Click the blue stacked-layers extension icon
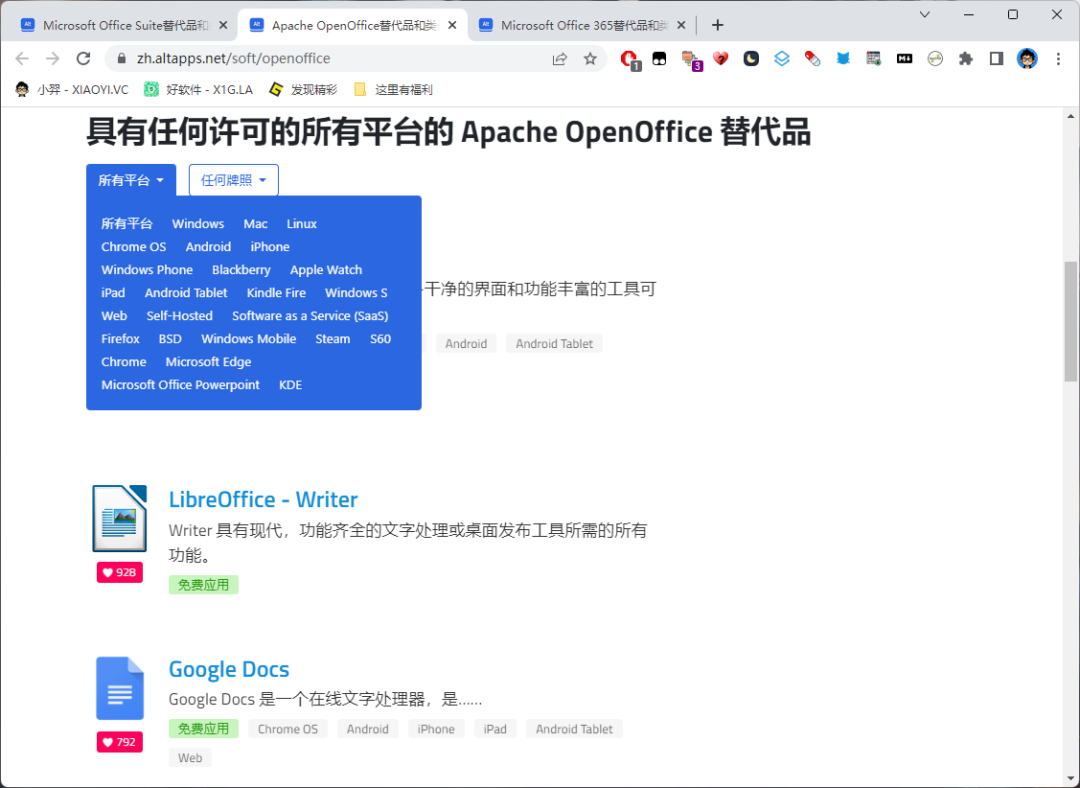Screen dimensions: 1080x788 click(781, 59)
